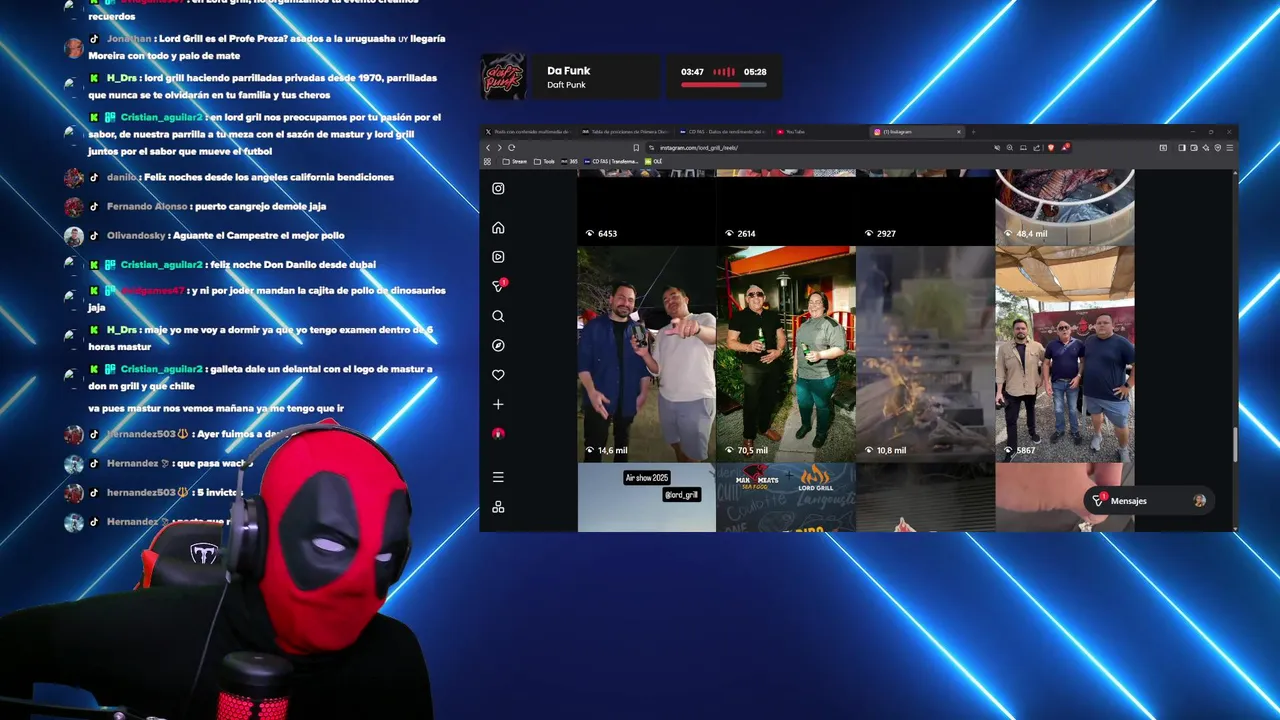The height and width of the screenshot is (720, 1280).
Task: Open the Brave Shields lion icon
Action: click(x=1051, y=148)
